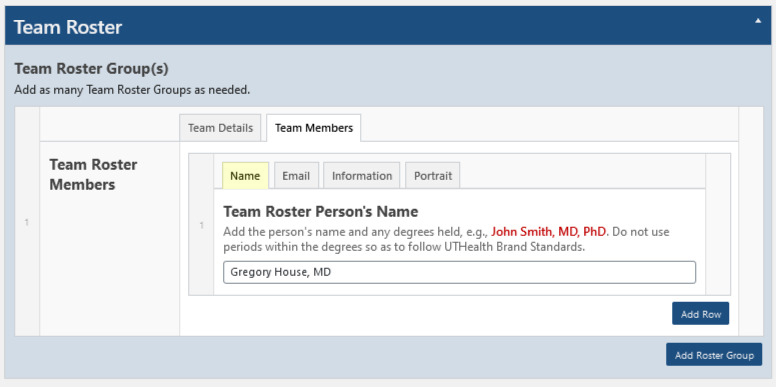Collapse the Team Roster panel arrow
This screenshot has width=776, height=387.
pos(758,21)
